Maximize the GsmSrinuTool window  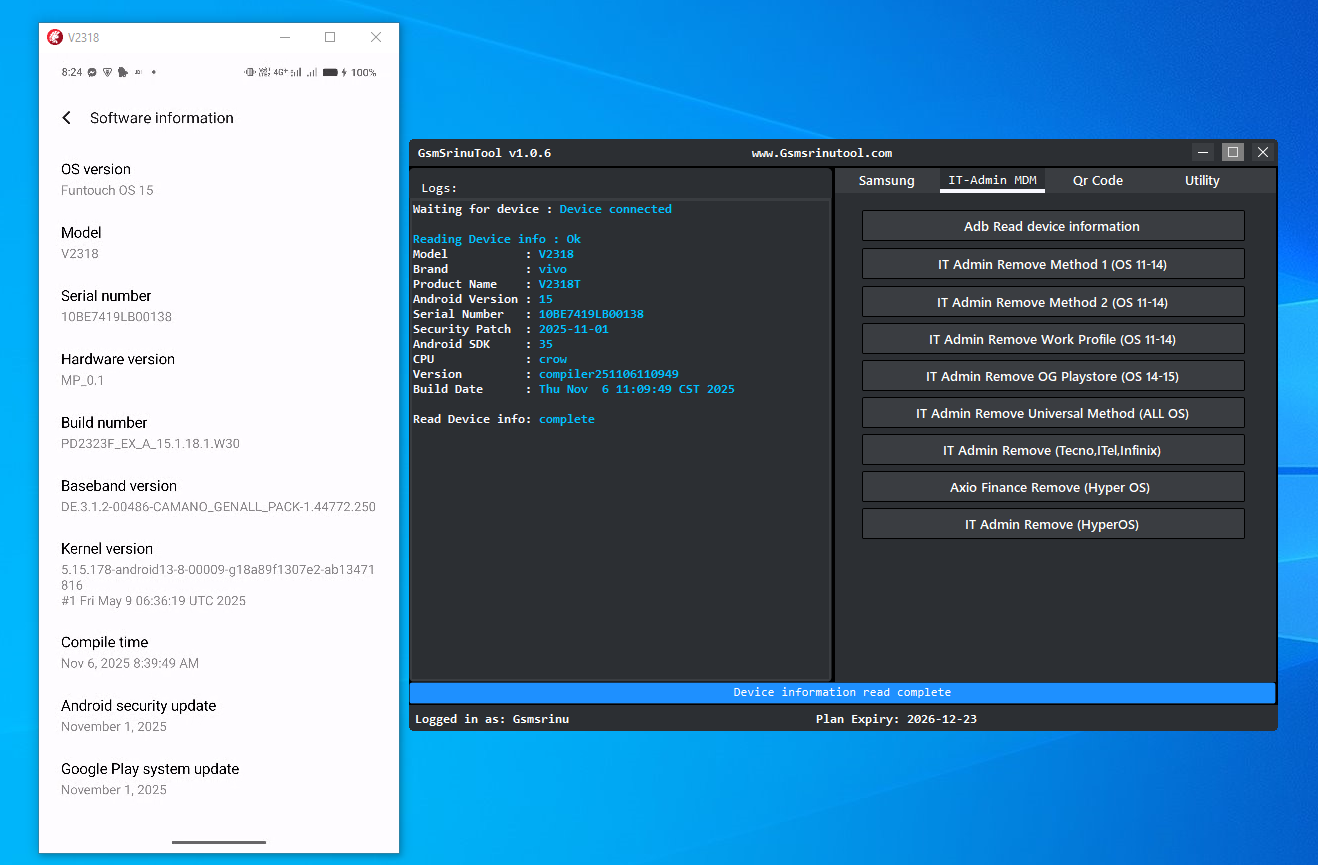1233,152
